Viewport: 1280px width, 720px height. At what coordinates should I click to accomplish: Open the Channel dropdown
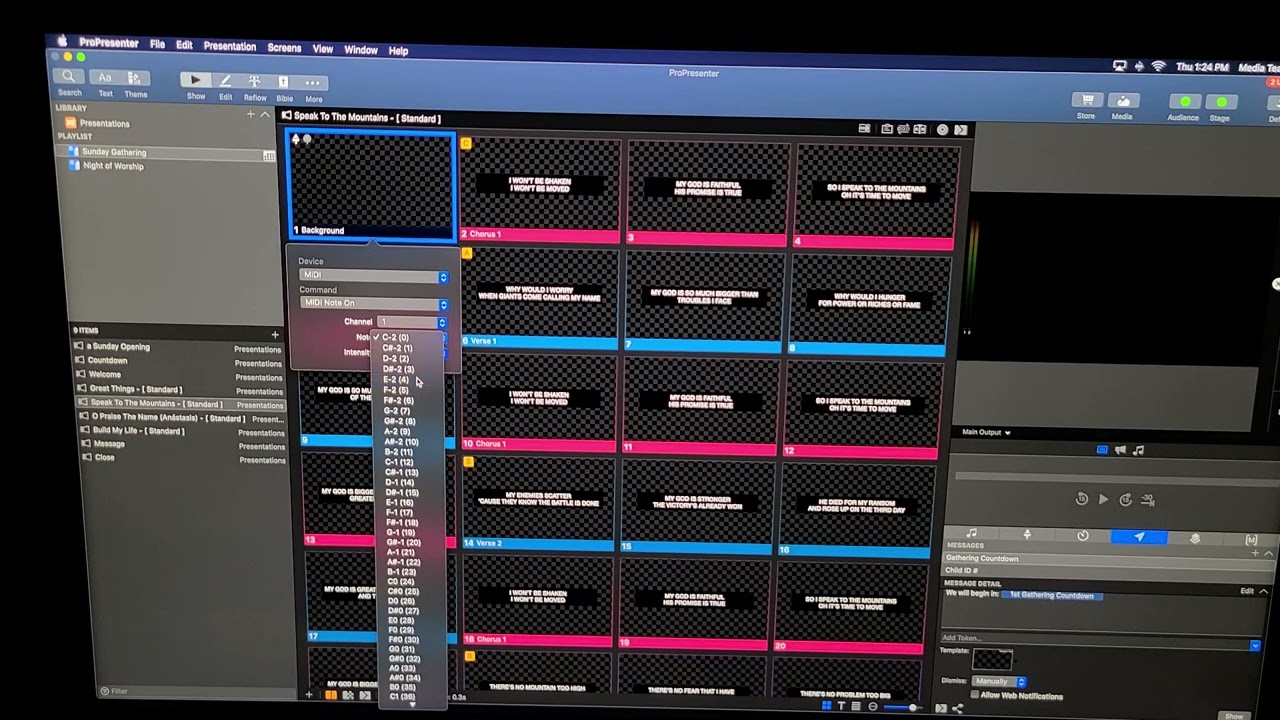412,322
